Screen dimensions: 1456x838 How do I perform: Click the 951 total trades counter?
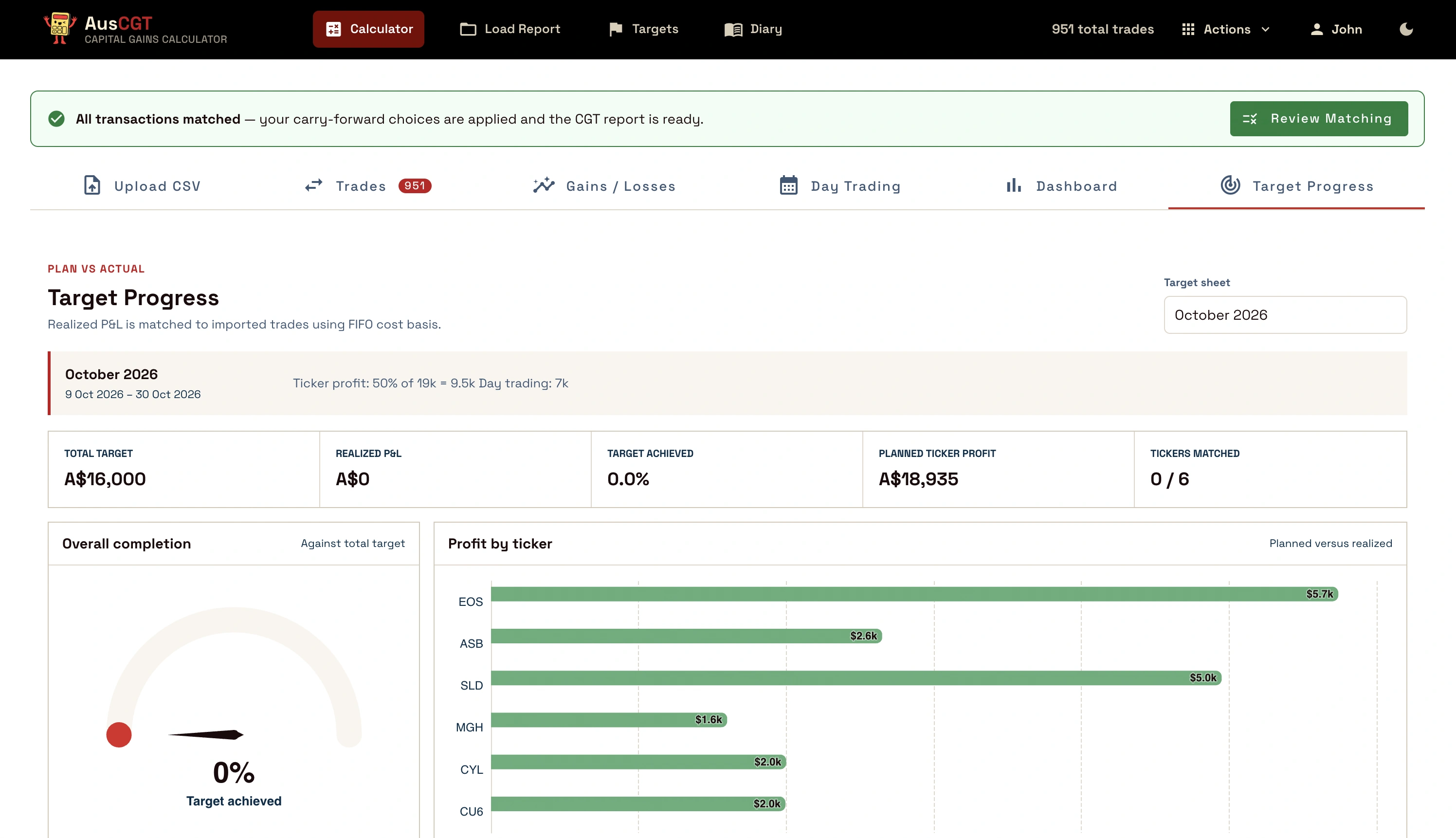coord(1103,29)
